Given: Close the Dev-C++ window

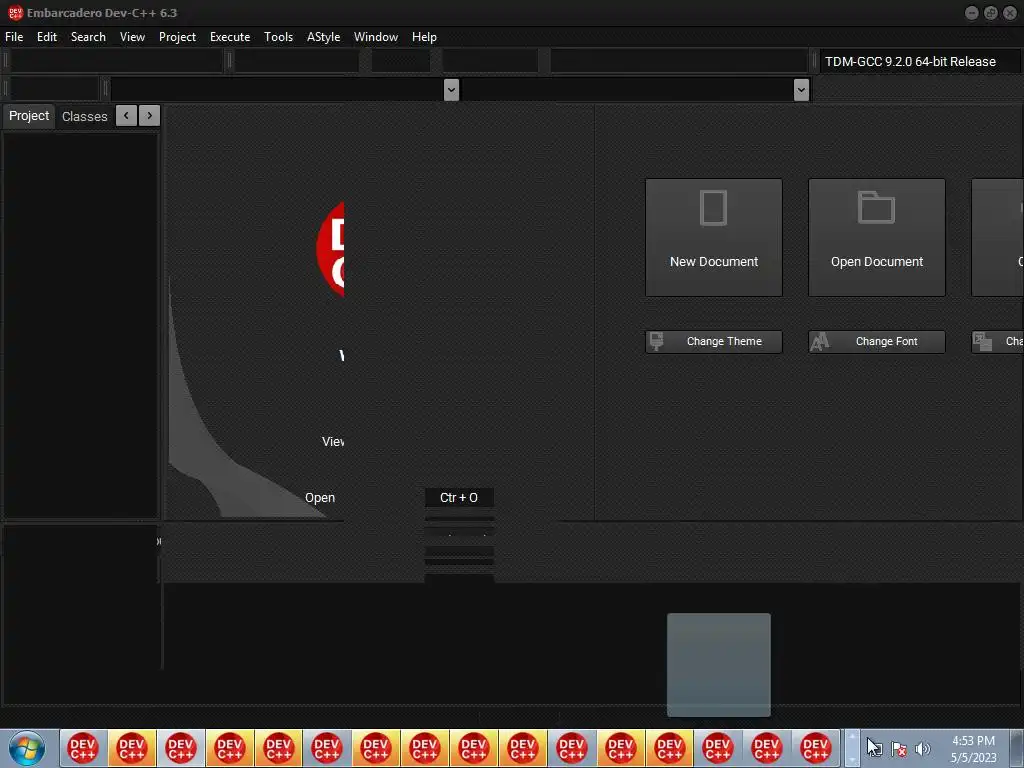Looking at the screenshot, I should [x=1010, y=13].
